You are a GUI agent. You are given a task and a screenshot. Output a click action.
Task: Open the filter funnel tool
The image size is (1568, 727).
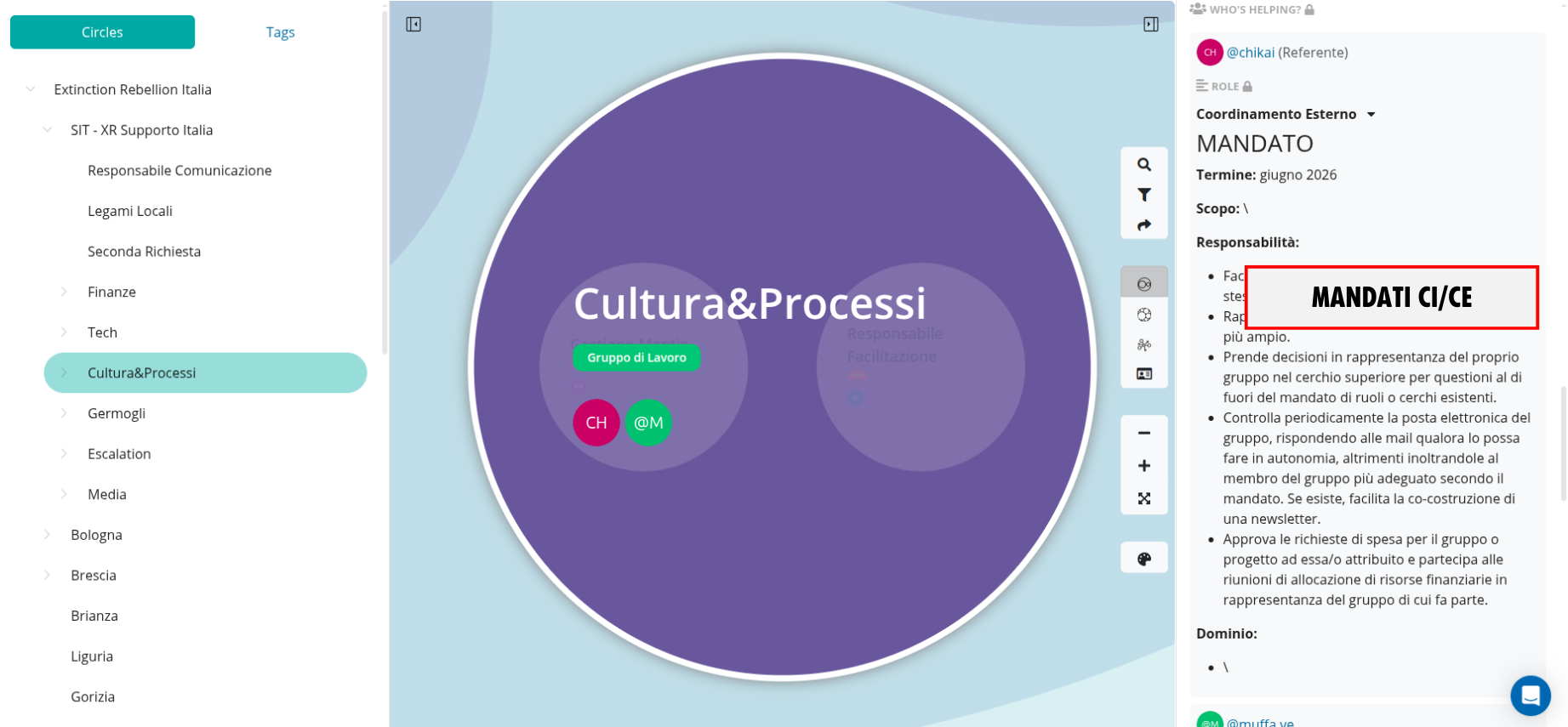1144,195
